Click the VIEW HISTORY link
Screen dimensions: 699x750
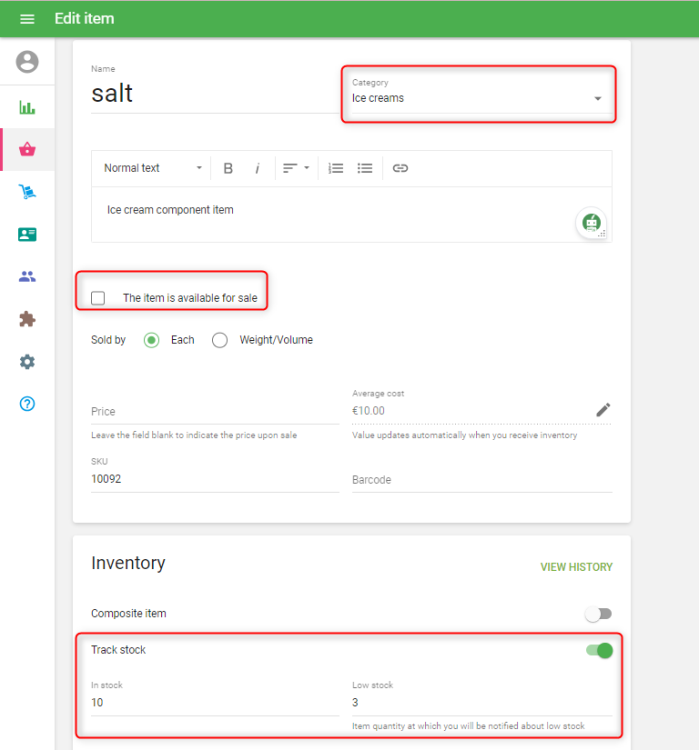click(576, 567)
